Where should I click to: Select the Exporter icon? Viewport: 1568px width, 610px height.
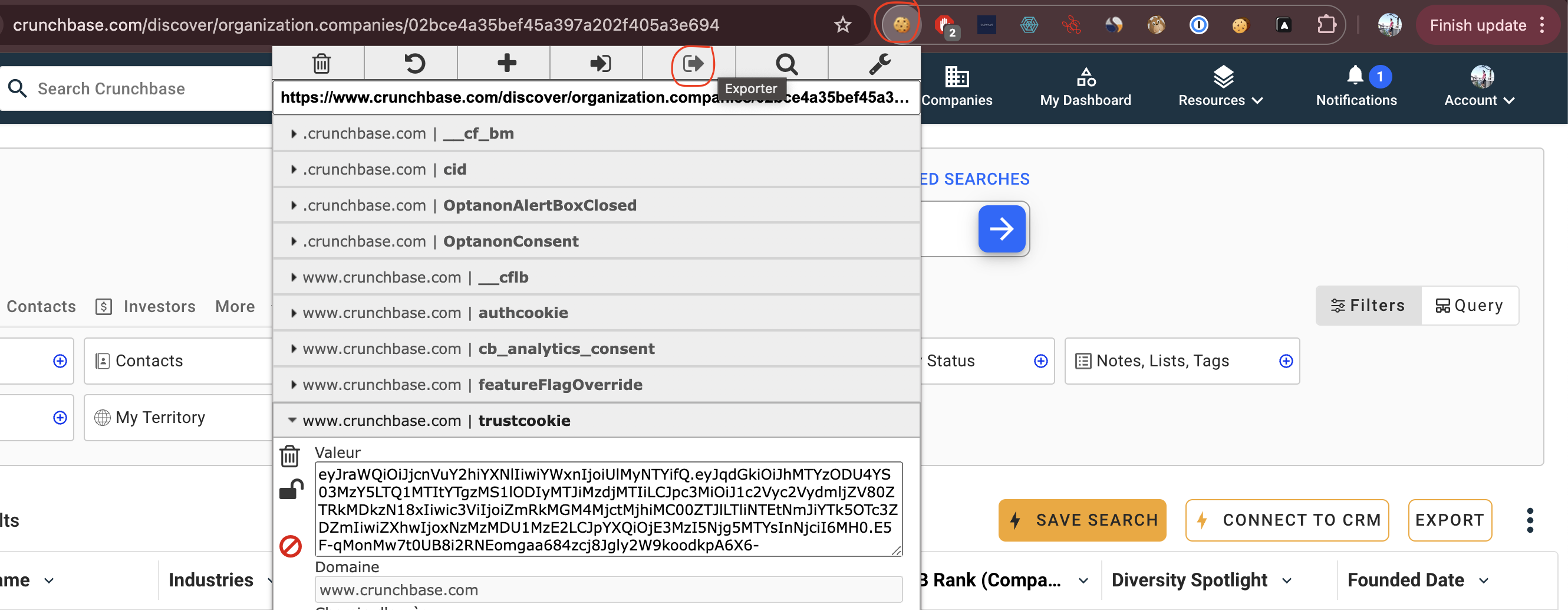click(691, 63)
